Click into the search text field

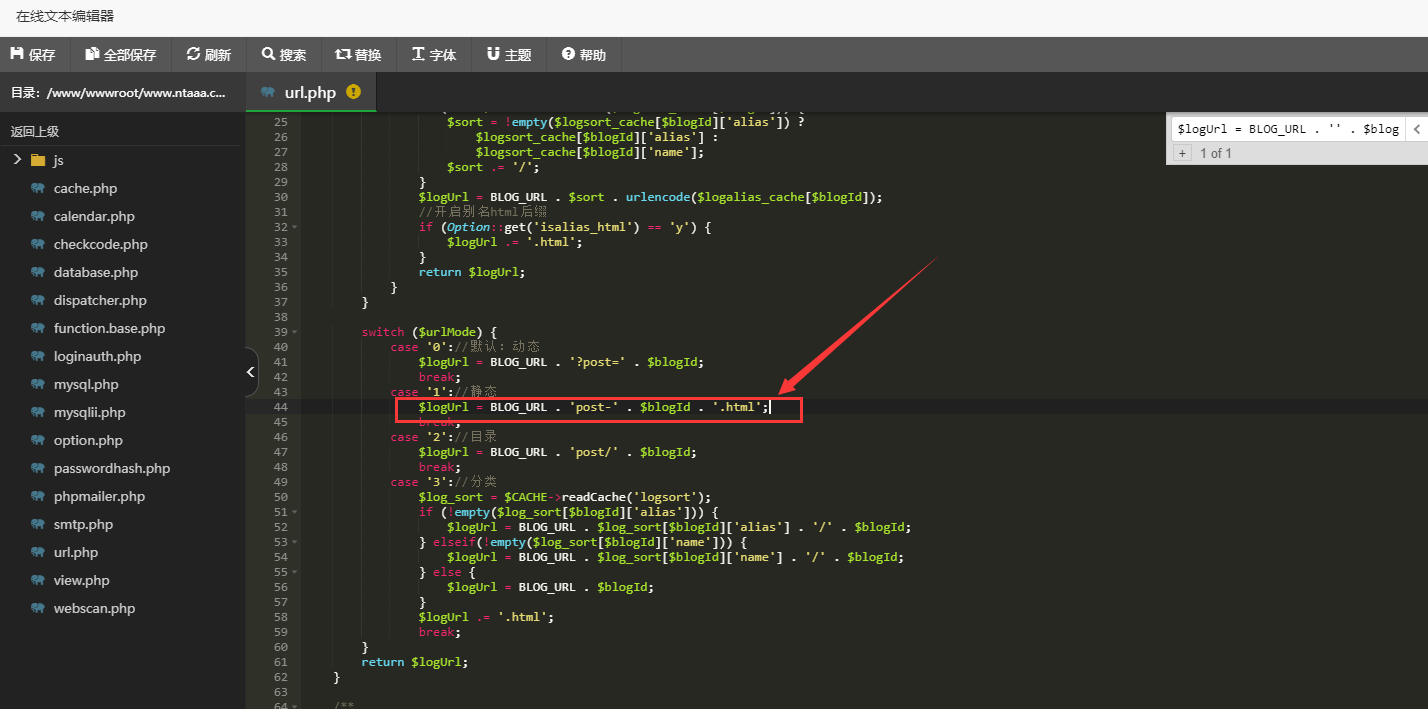coord(1287,129)
